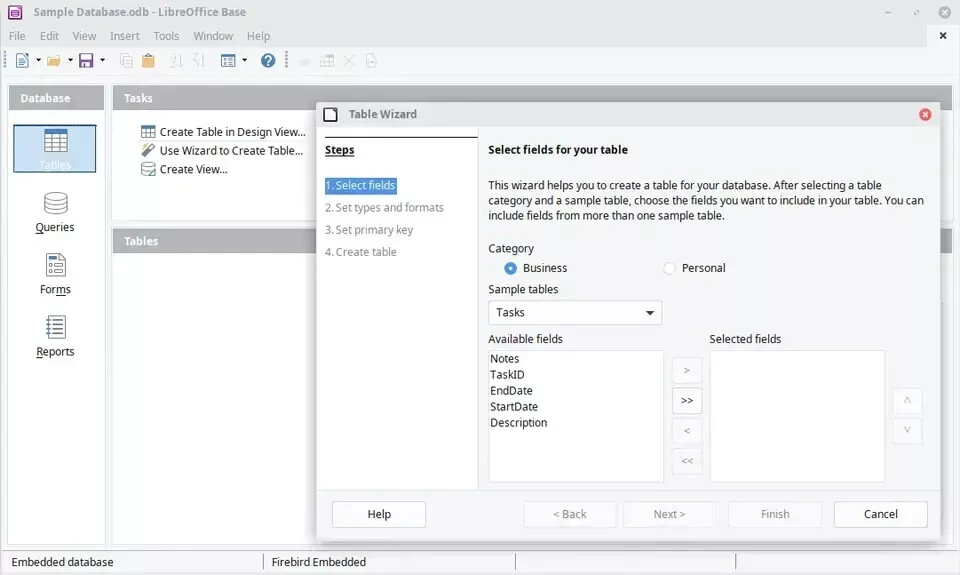
Task: Open the New document dropdown arrow
Action: tap(38, 61)
